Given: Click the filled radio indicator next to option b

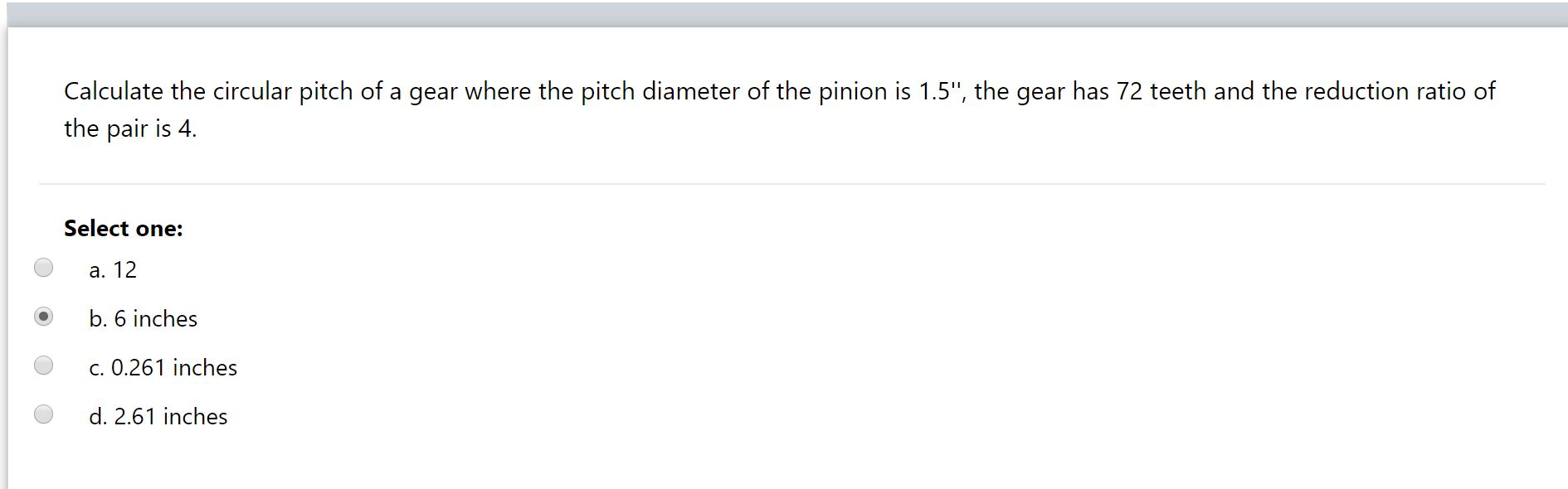Looking at the screenshot, I should tap(44, 316).
